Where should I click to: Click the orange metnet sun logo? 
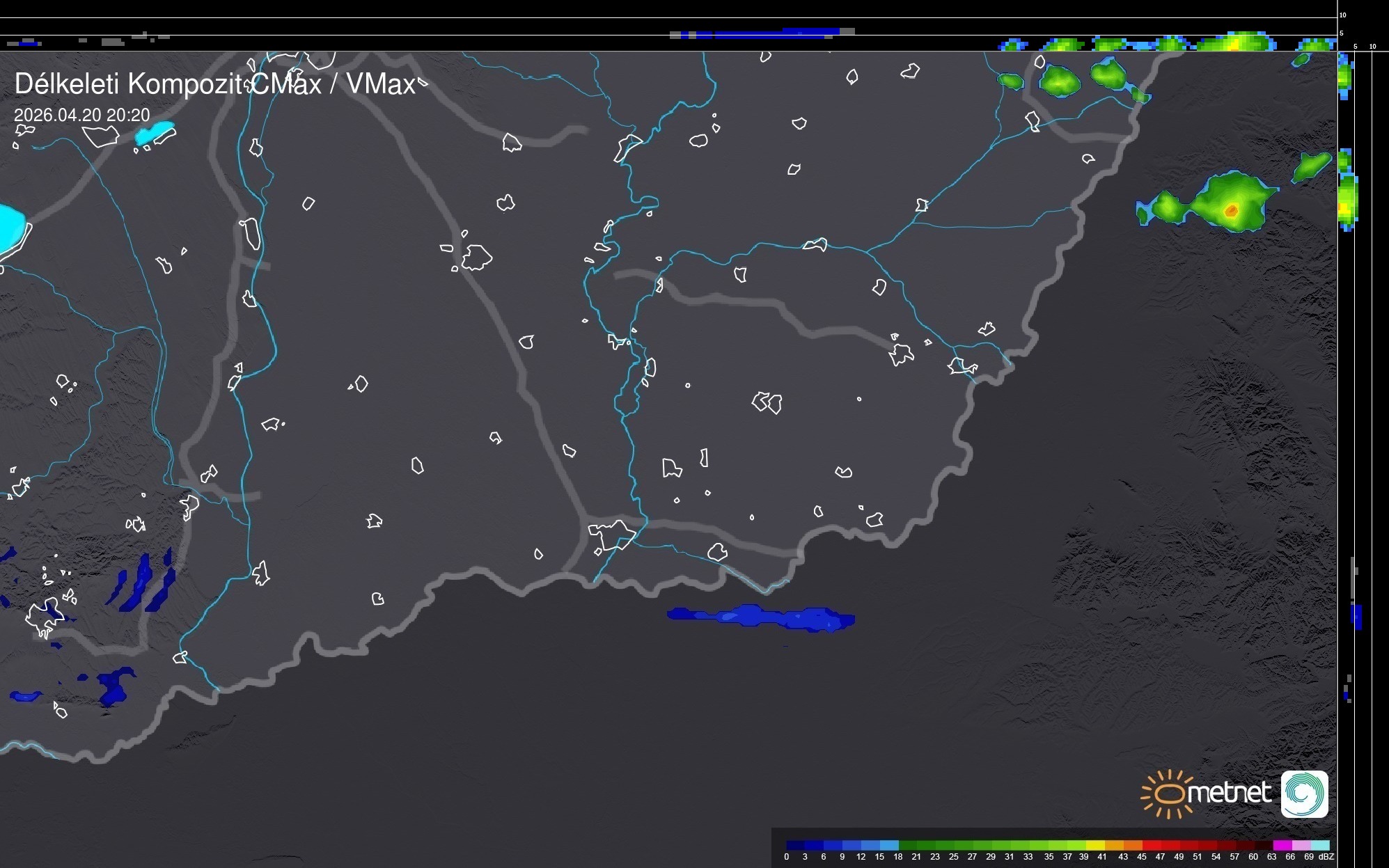click(1166, 794)
